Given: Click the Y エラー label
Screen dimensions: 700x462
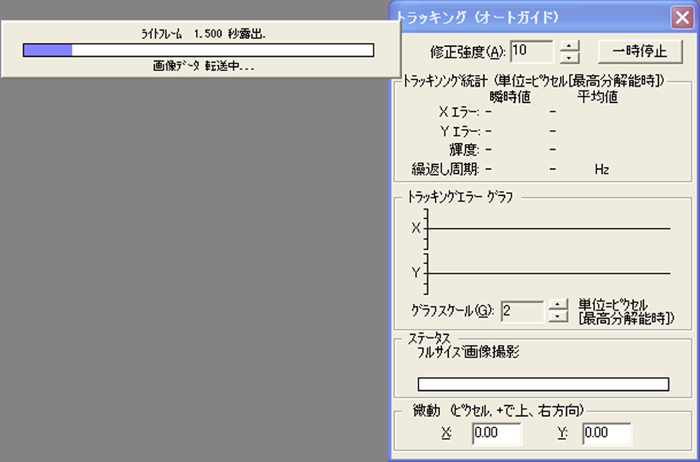Looking at the screenshot, I should click(460, 131).
